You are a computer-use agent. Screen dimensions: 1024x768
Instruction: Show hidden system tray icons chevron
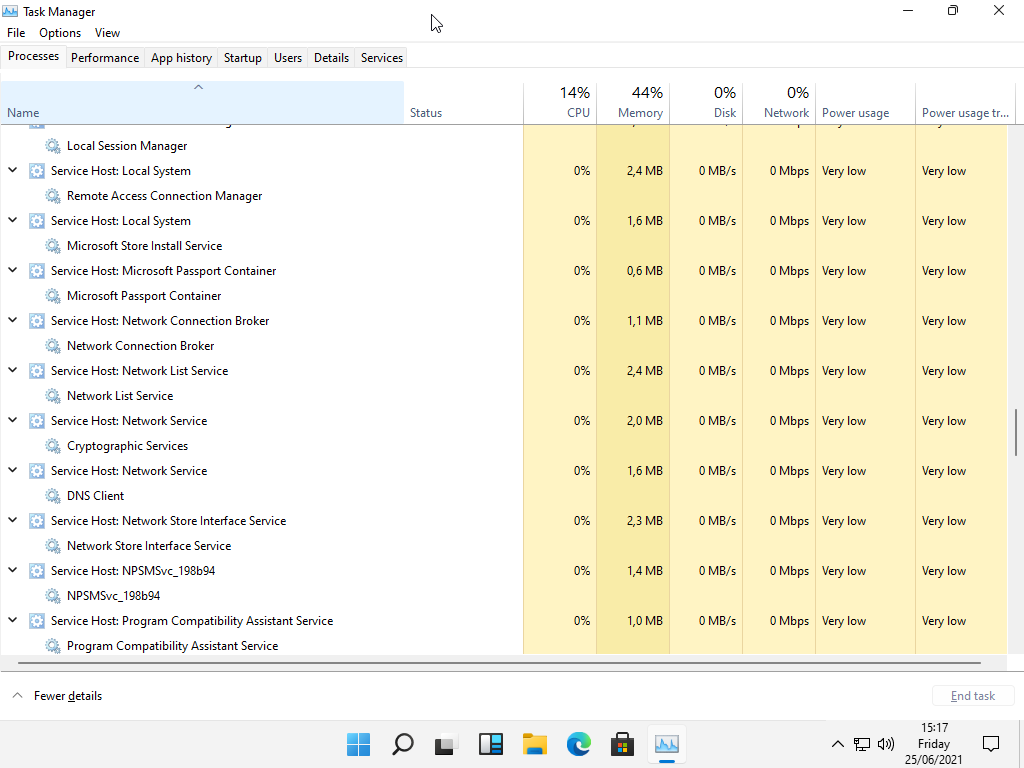(838, 744)
